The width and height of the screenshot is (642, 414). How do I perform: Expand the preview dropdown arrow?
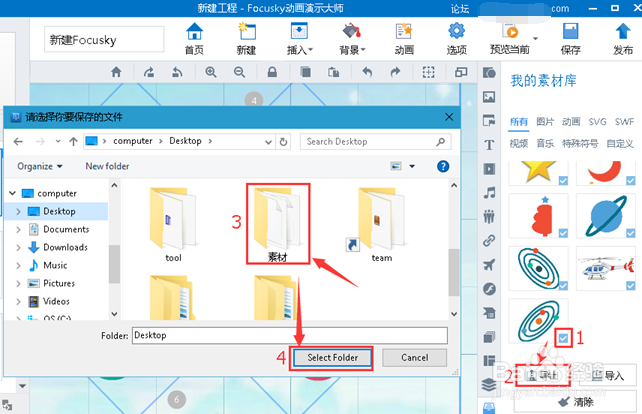535,38
